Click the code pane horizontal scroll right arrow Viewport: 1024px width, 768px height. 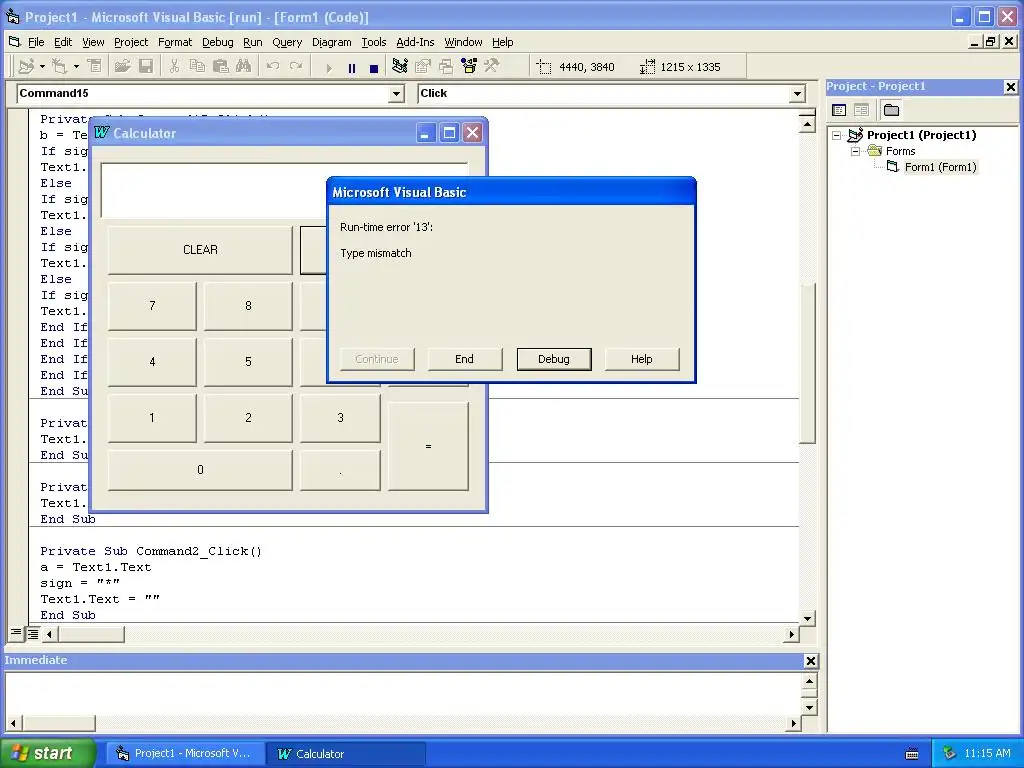tap(792, 633)
